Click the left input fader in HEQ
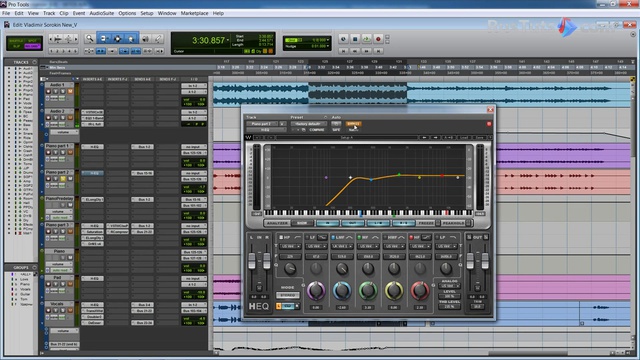The image size is (640, 360). click(x=252, y=261)
